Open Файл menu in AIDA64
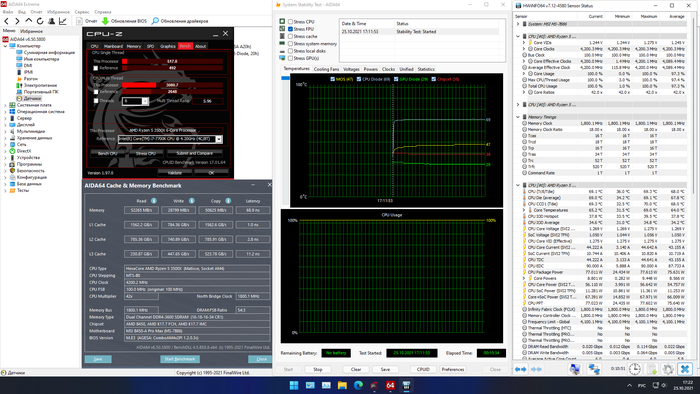Viewport: 700px width, 394px height. 8,12
